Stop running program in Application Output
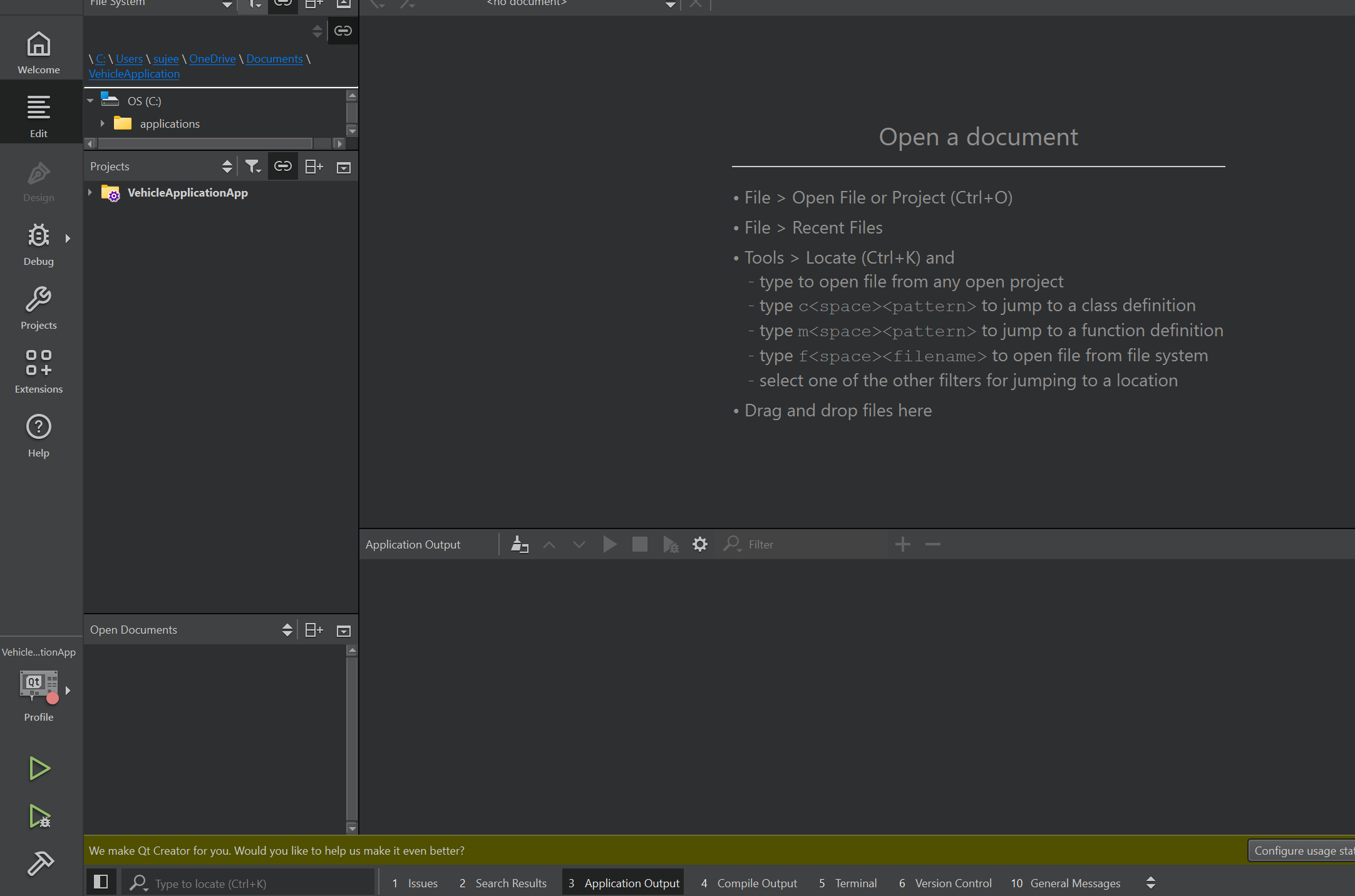This screenshot has width=1355, height=896. (x=639, y=544)
